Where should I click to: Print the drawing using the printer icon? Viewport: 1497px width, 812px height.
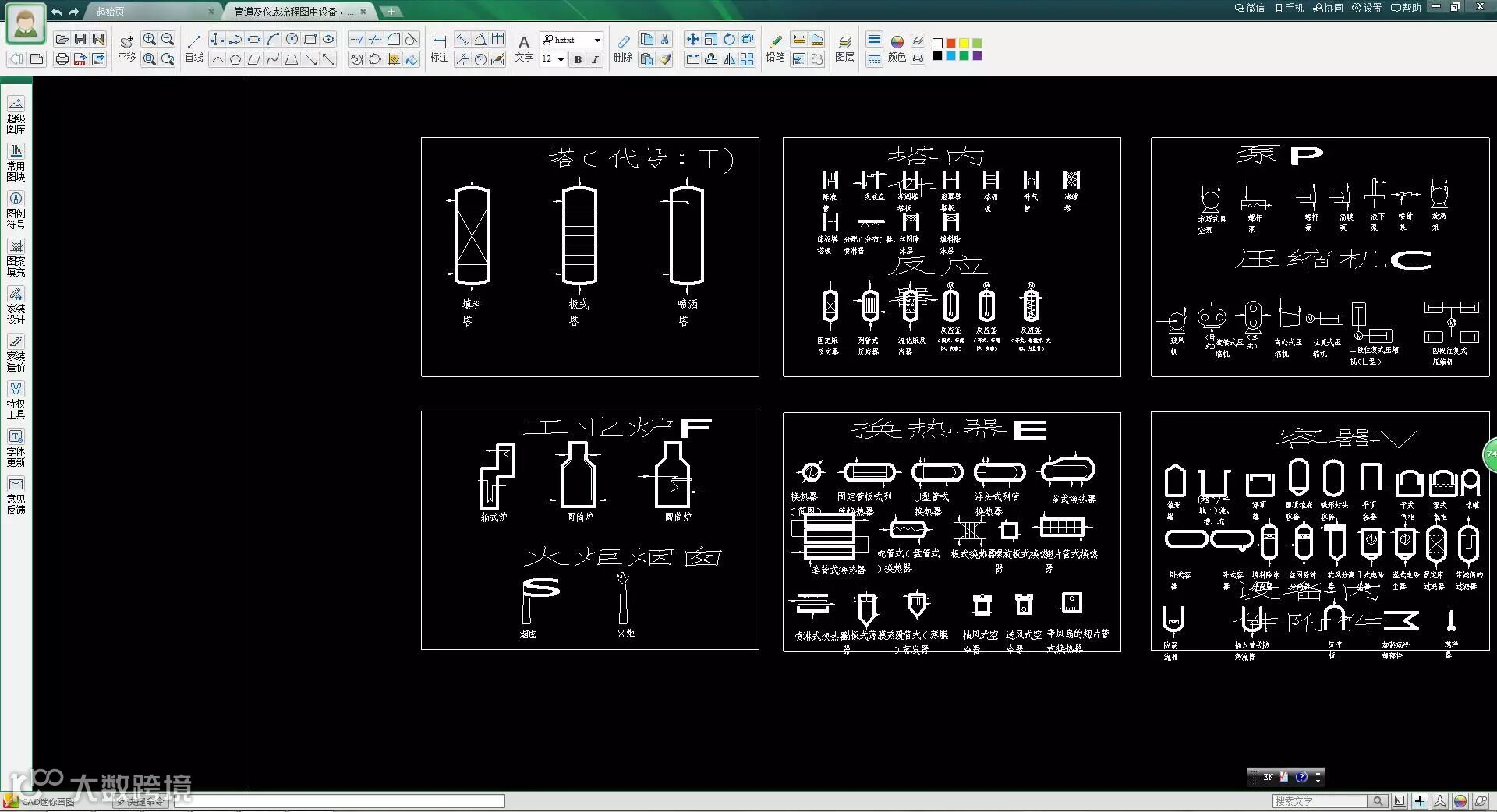[x=62, y=59]
